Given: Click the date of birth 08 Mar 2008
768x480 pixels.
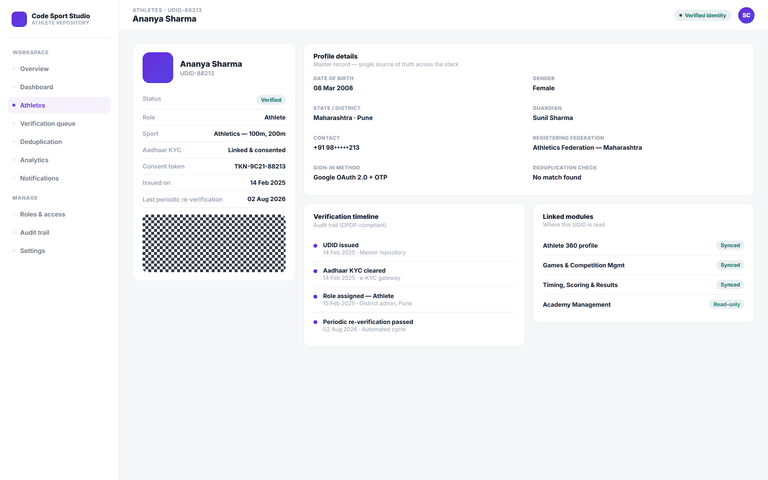Looking at the screenshot, I should pos(333,88).
